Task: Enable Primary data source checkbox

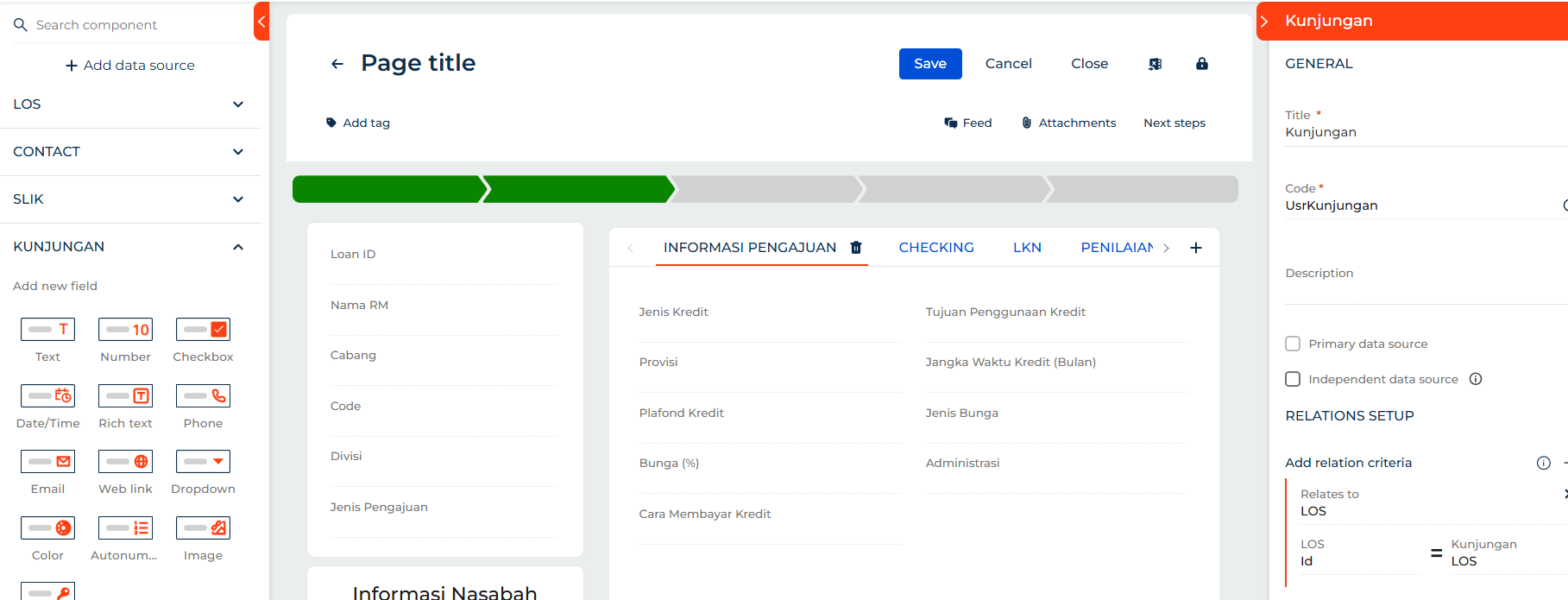Action: click(1293, 344)
